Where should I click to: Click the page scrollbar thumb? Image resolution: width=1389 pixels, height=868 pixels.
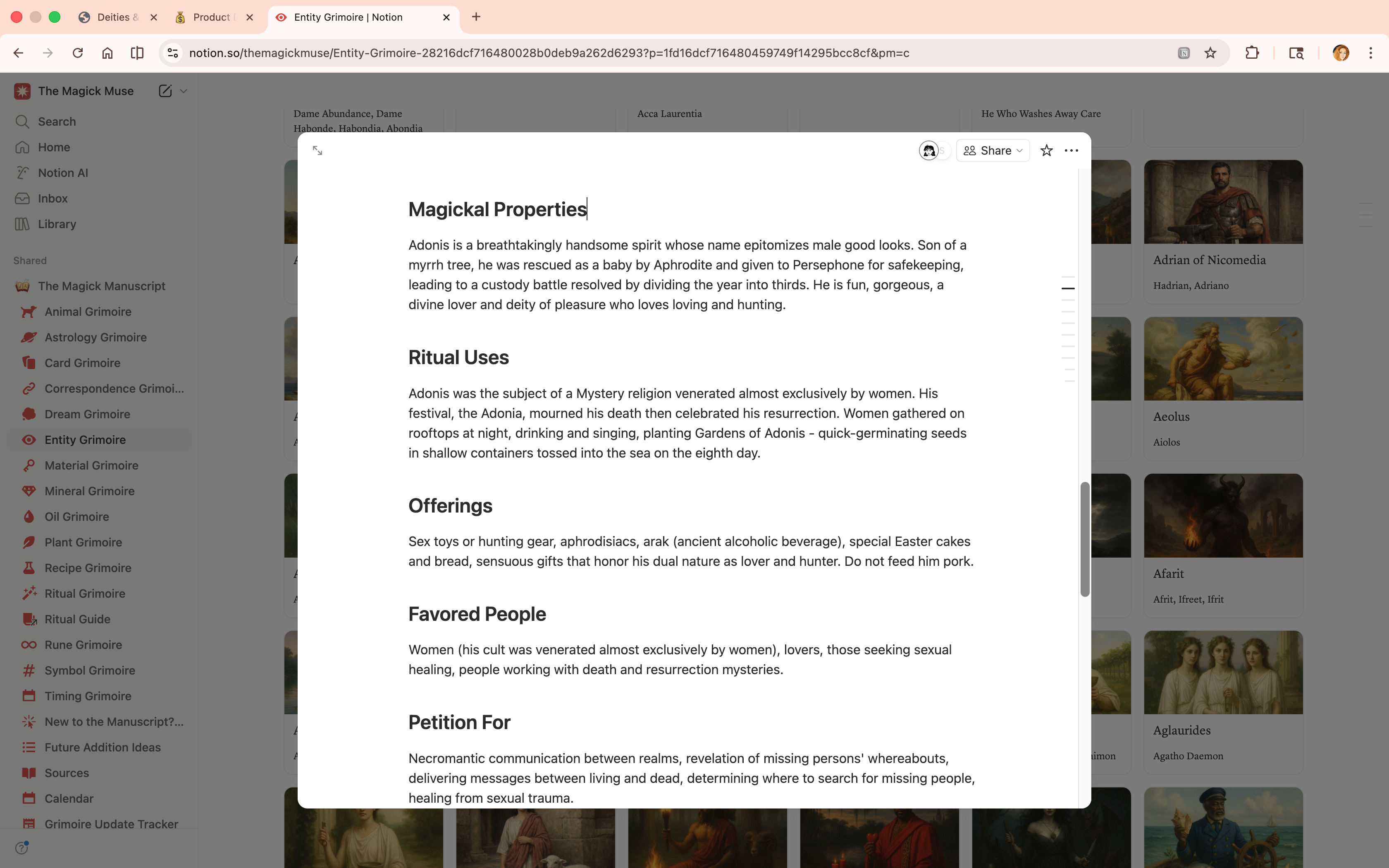pos(1085,539)
